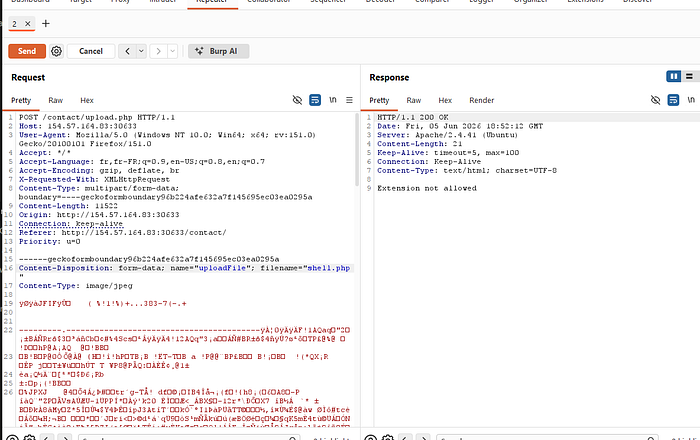This screenshot has width=700, height=440.
Task: Click the Referer header line
Action: pos(122,232)
